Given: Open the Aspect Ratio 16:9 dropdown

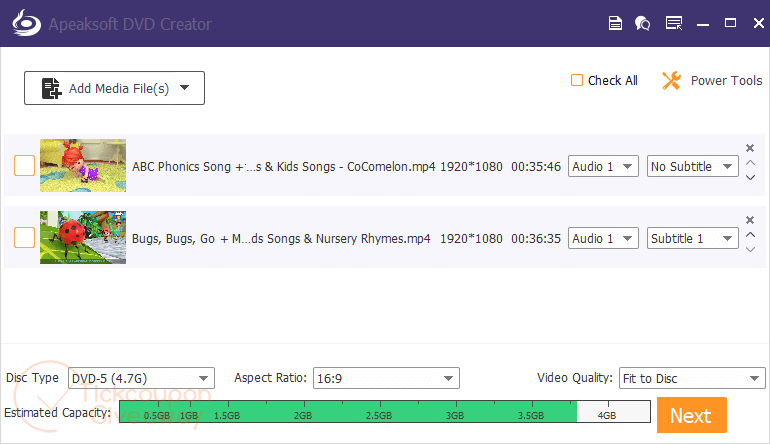Looking at the screenshot, I should click(x=386, y=378).
